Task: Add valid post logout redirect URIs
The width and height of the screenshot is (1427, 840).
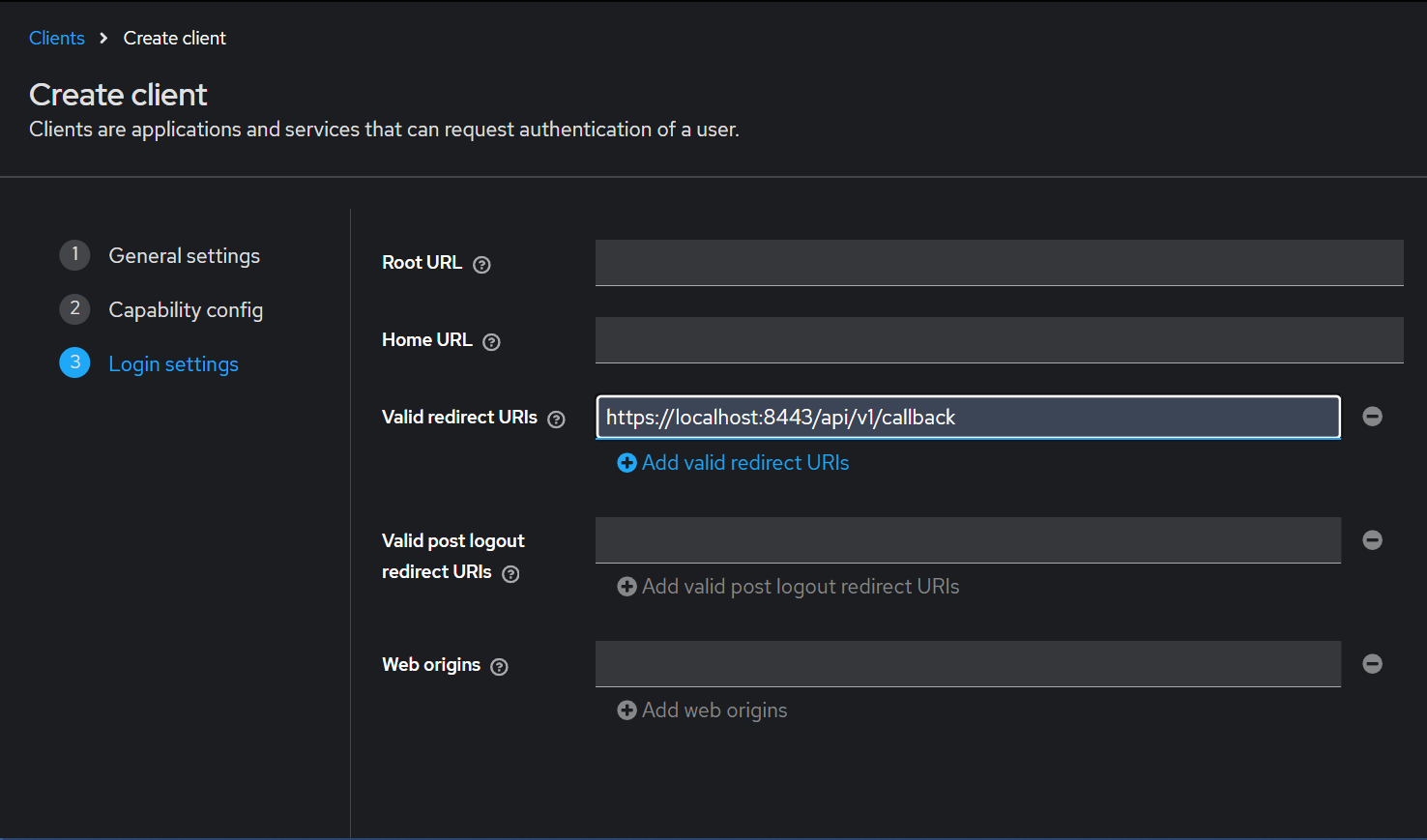Action: tap(788, 587)
